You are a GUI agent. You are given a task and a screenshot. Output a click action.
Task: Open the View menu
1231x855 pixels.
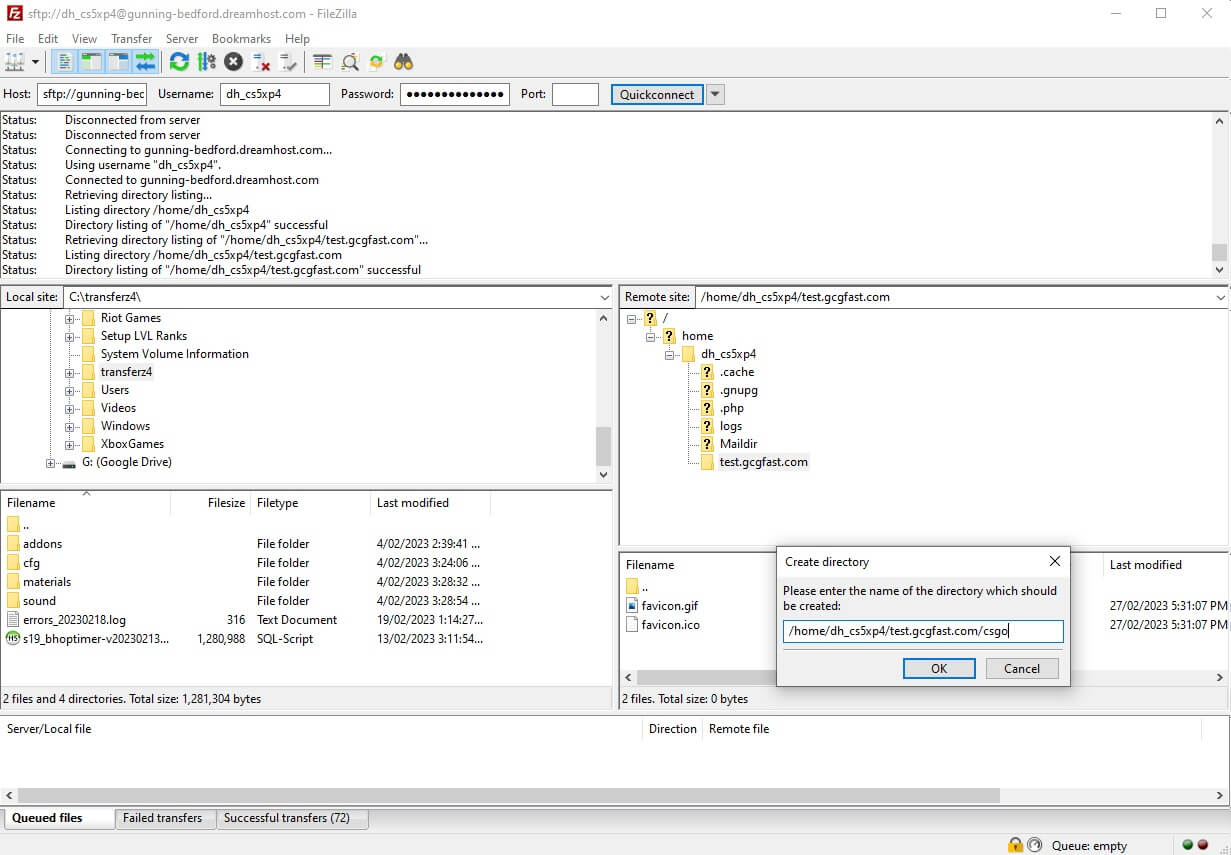84,38
